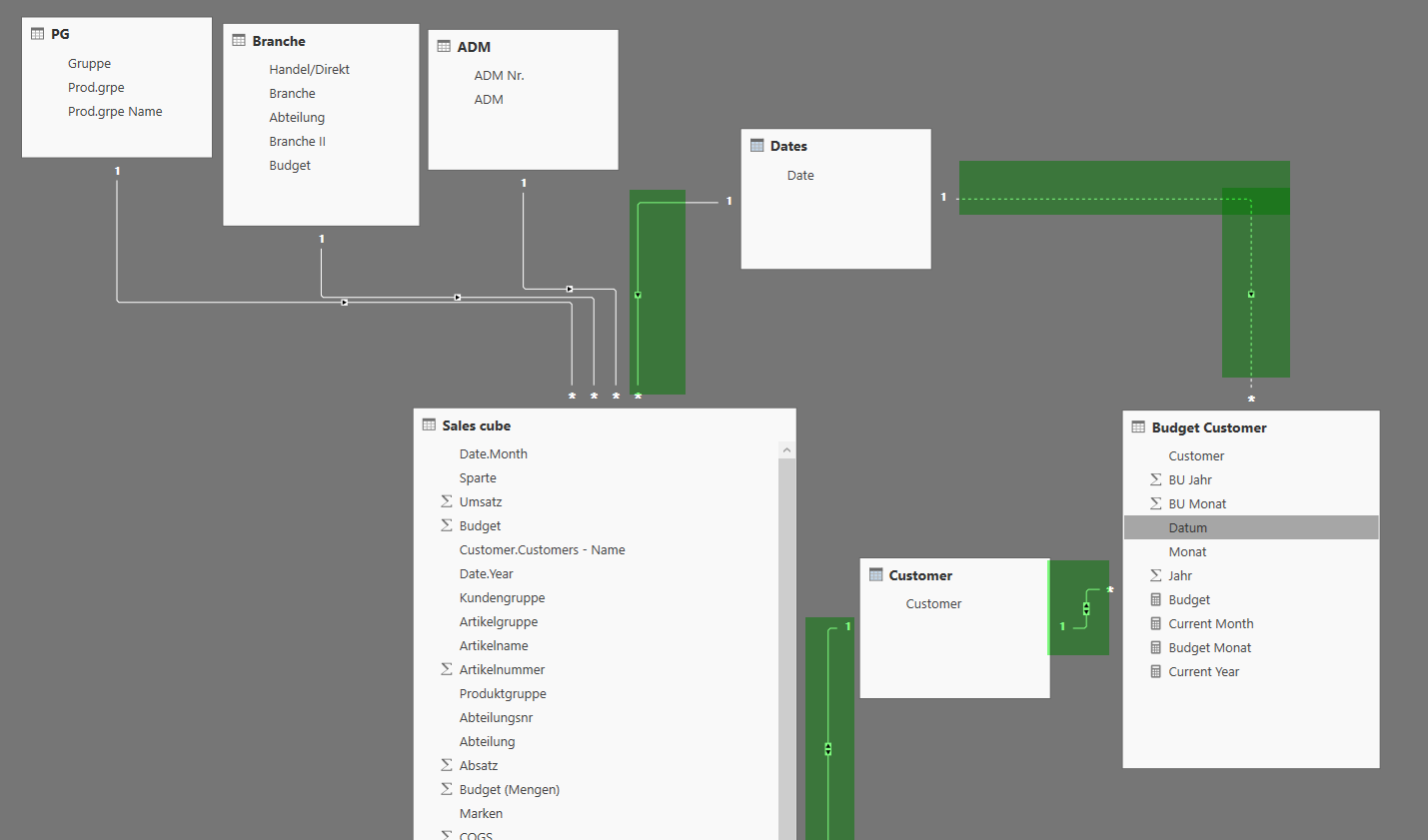
Task: Click the filter arrow on the ADM relationship line
Action: 570,290
